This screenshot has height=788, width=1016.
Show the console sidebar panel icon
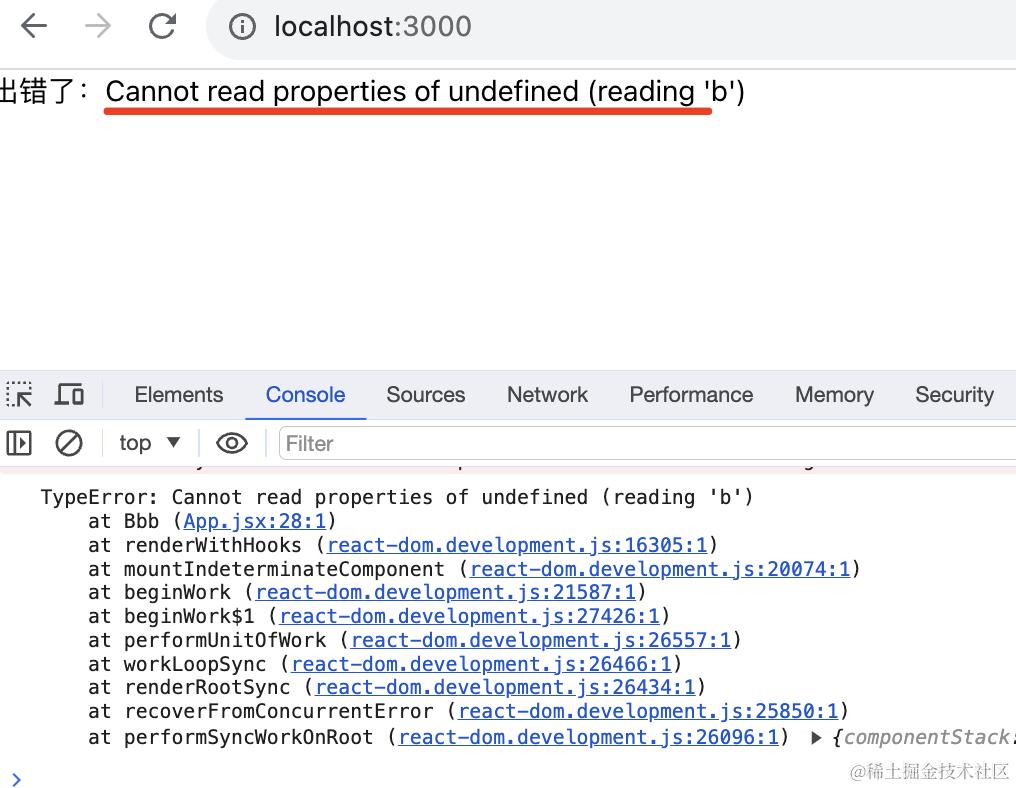pos(19,443)
